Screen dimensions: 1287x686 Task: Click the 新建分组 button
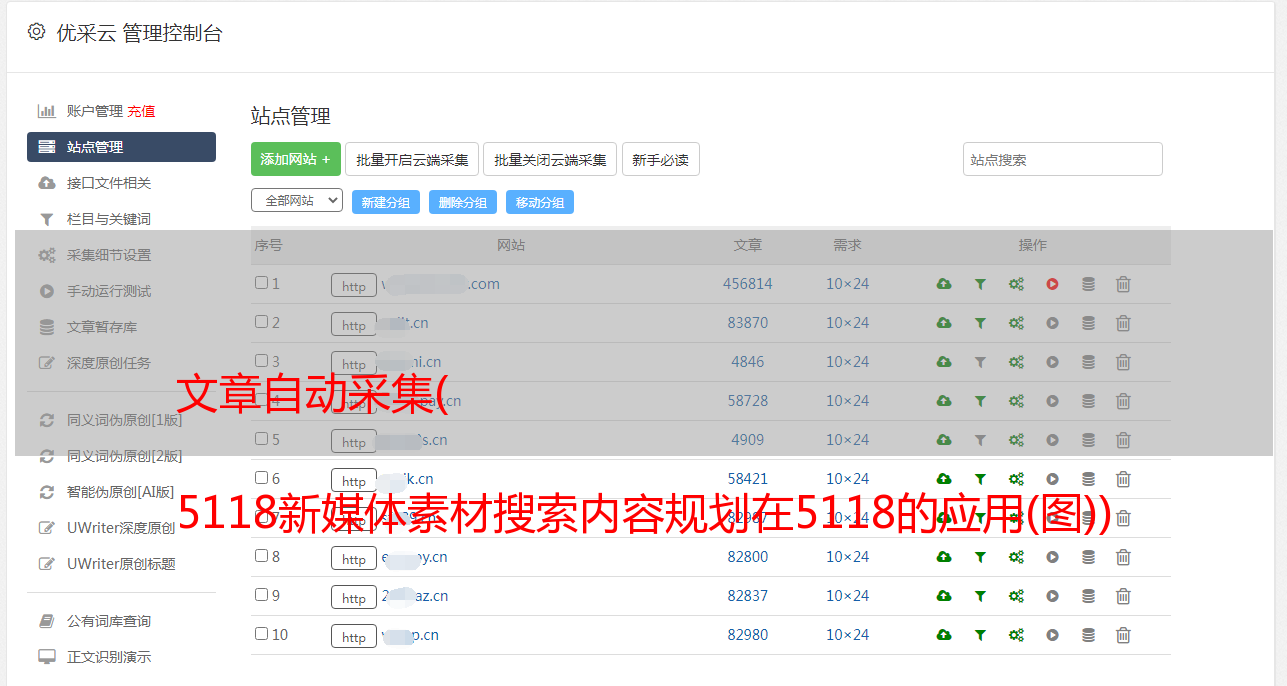coord(386,202)
